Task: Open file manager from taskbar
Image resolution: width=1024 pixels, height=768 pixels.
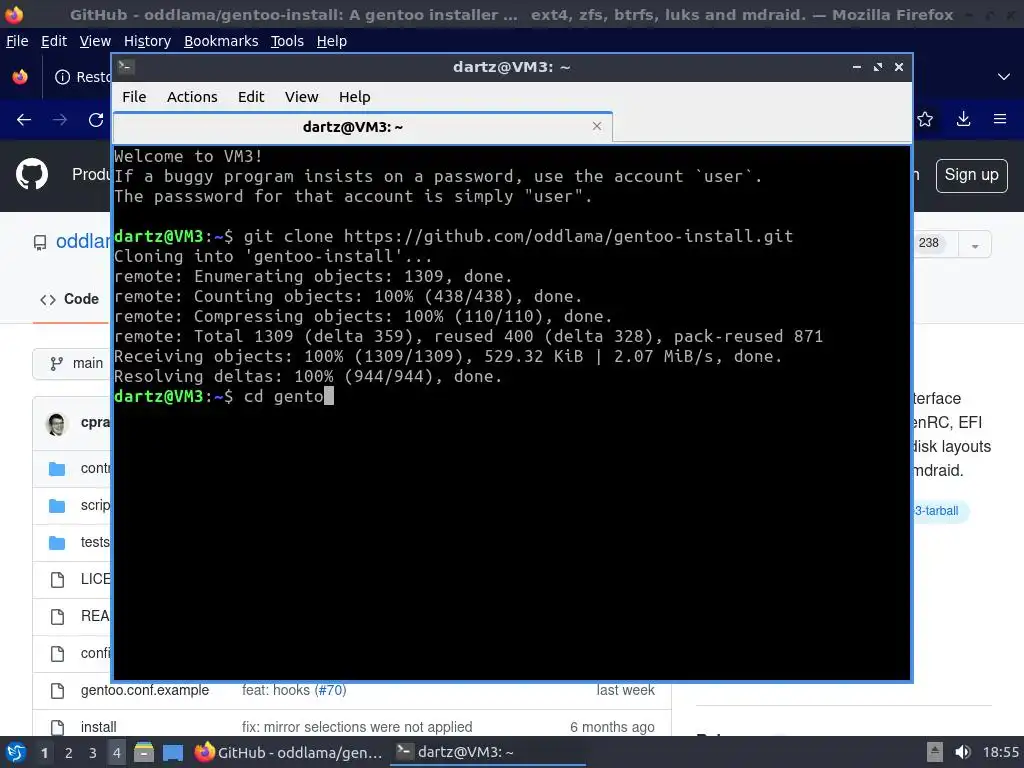Action: (144, 752)
